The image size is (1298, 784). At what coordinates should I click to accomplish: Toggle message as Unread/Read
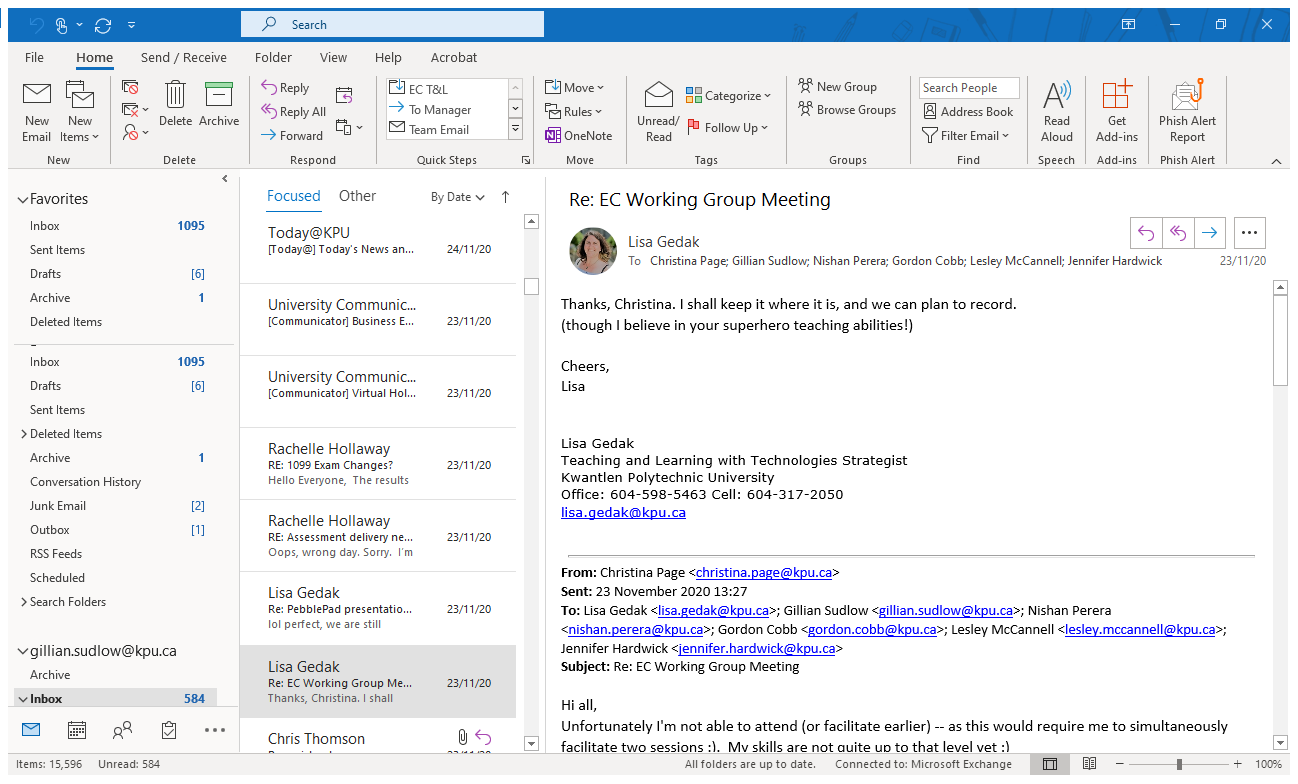click(657, 110)
